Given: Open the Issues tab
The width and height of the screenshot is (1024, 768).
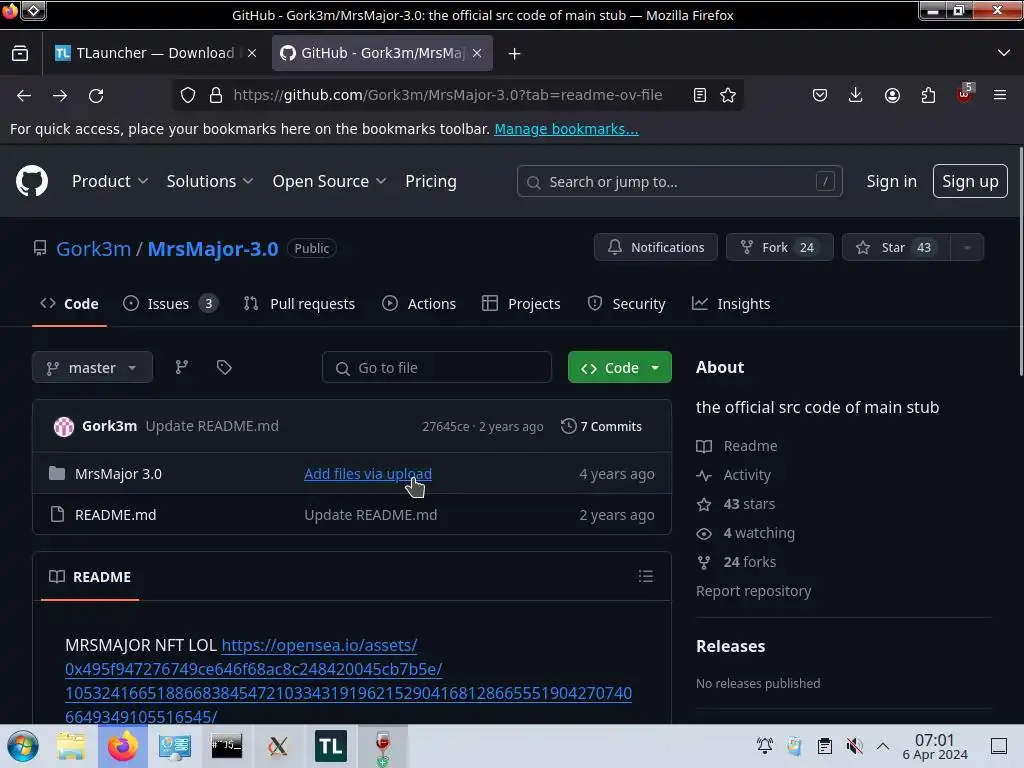Looking at the screenshot, I should tap(170, 304).
